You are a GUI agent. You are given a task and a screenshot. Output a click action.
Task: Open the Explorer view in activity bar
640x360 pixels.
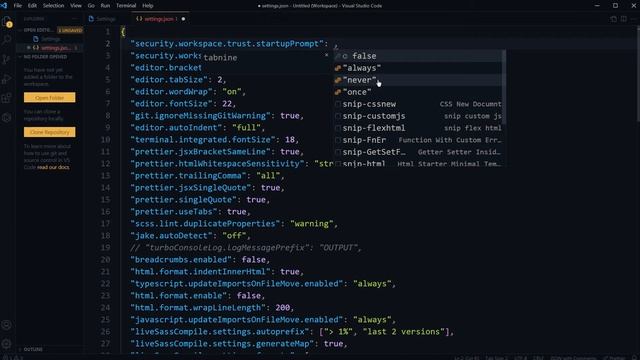click(x=7, y=21)
